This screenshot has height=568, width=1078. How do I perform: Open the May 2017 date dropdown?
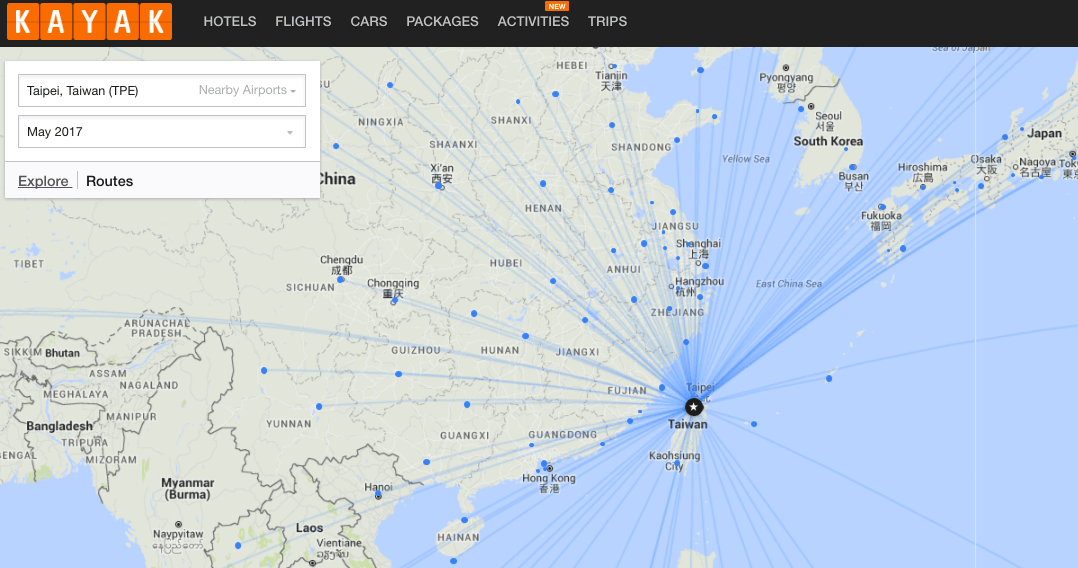coord(162,132)
